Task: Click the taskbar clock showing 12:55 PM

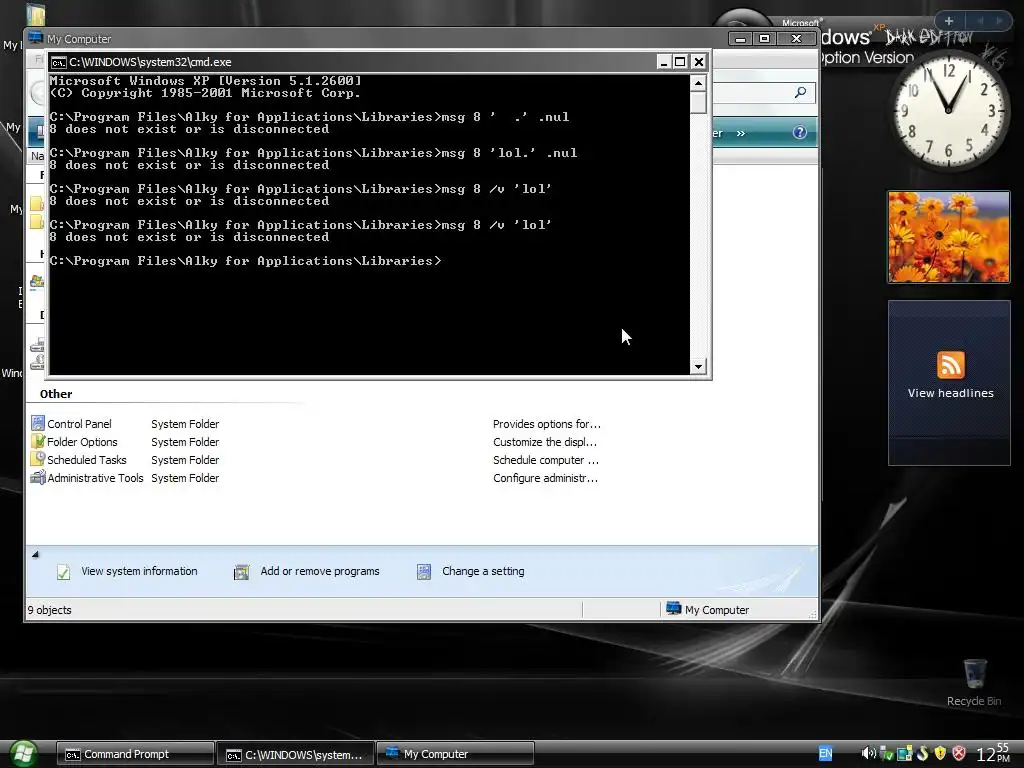Action: click(993, 754)
